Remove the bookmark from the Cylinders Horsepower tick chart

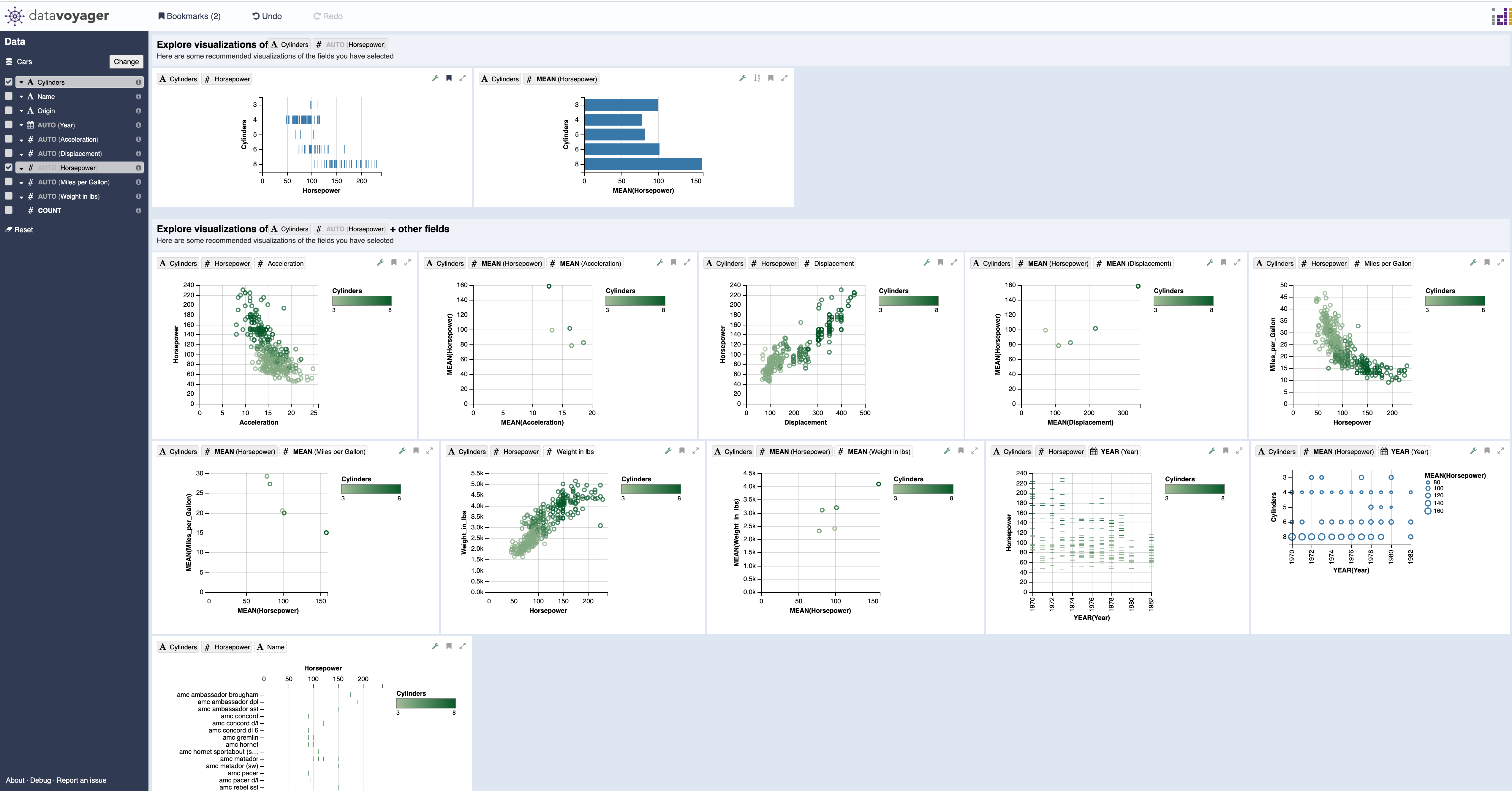pos(449,78)
